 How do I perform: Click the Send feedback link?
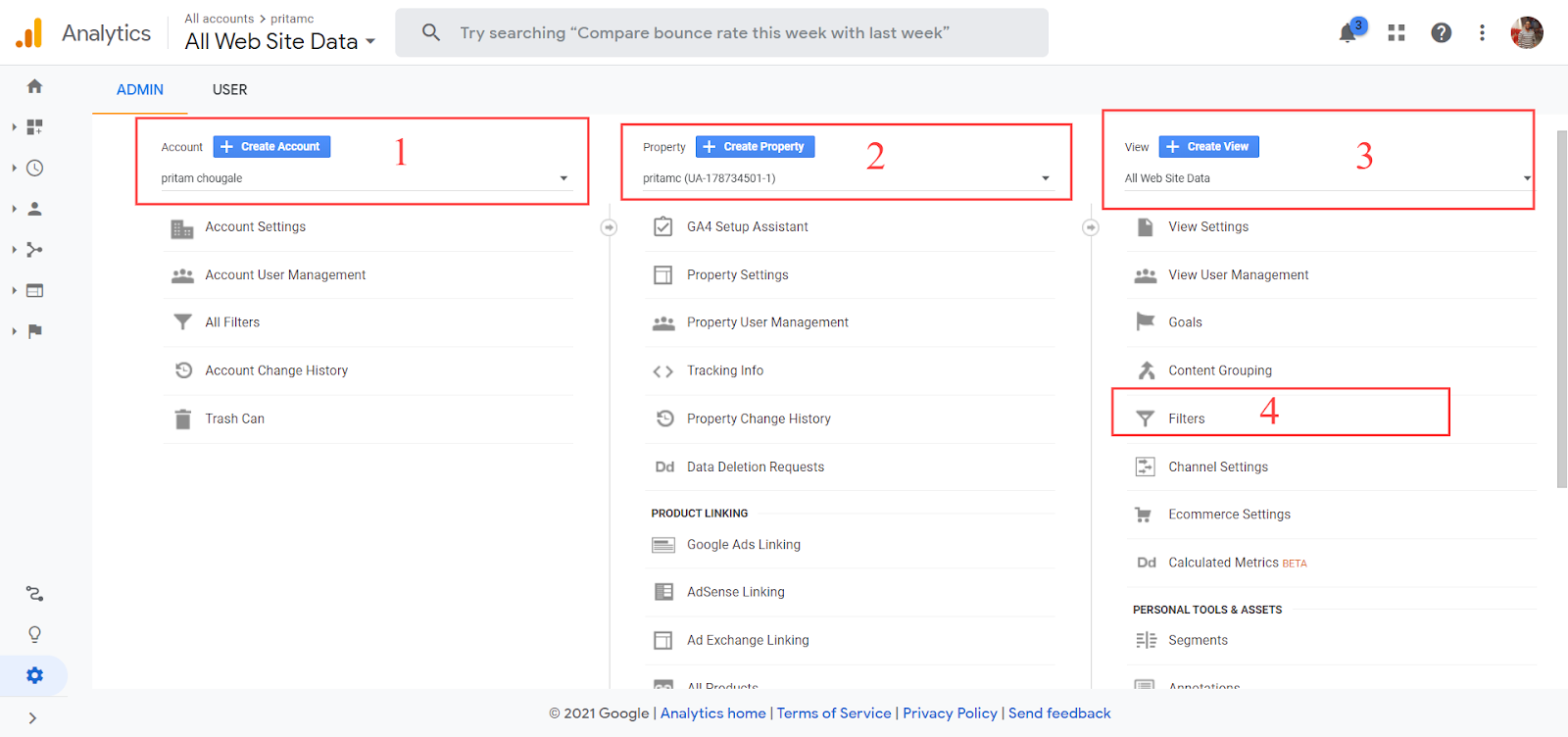click(x=1059, y=713)
